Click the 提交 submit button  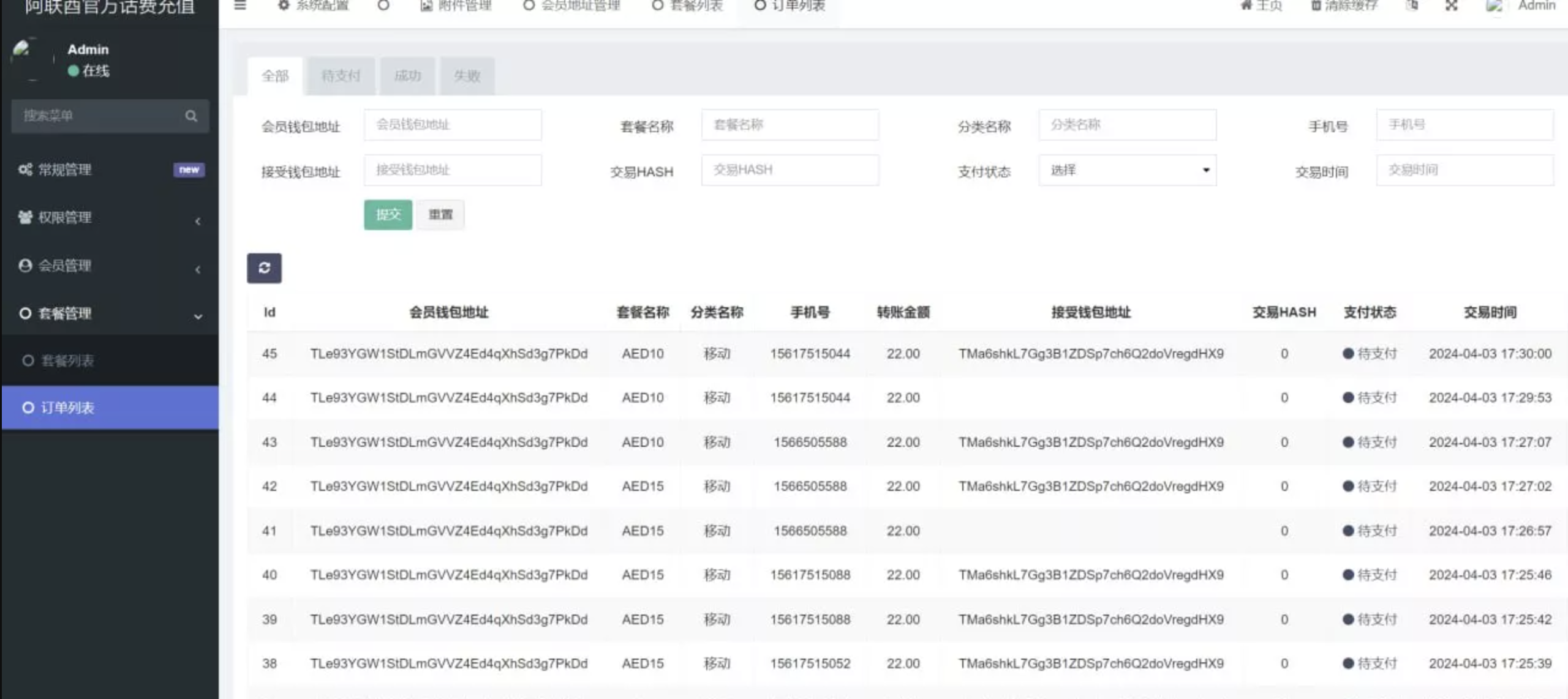coord(388,214)
